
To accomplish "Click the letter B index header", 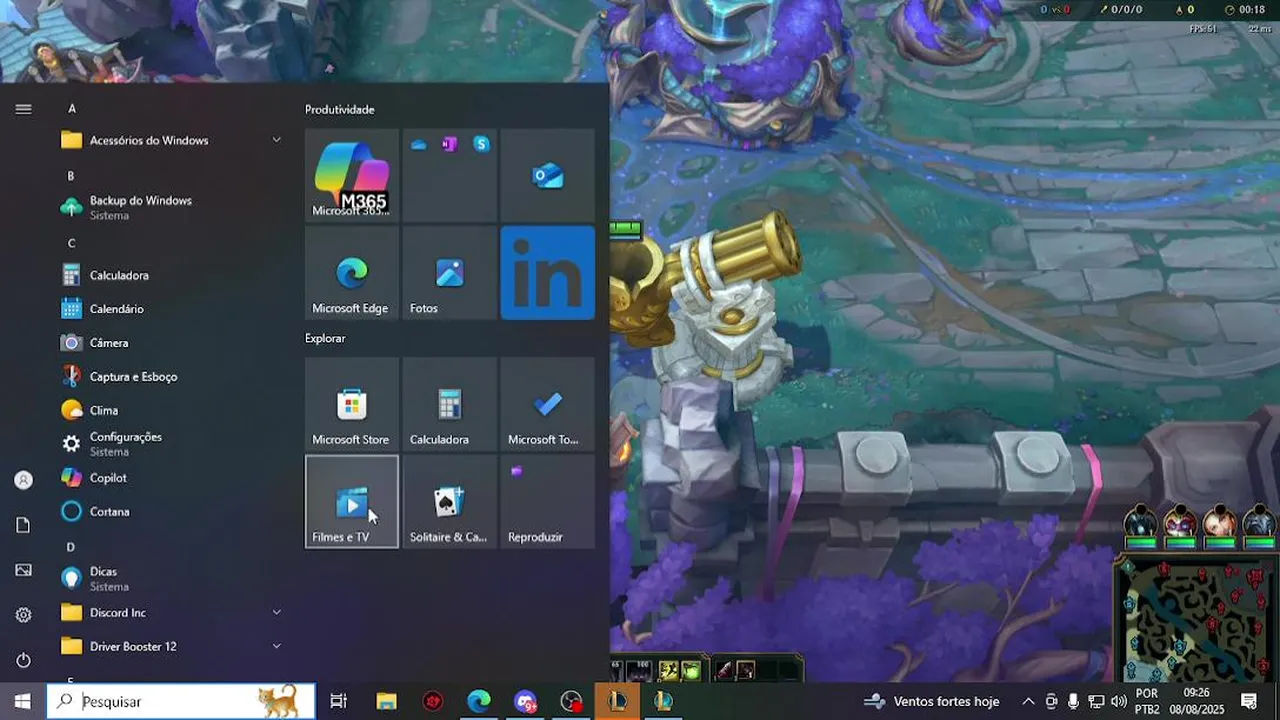I will pyautogui.click(x=71, y=176).
